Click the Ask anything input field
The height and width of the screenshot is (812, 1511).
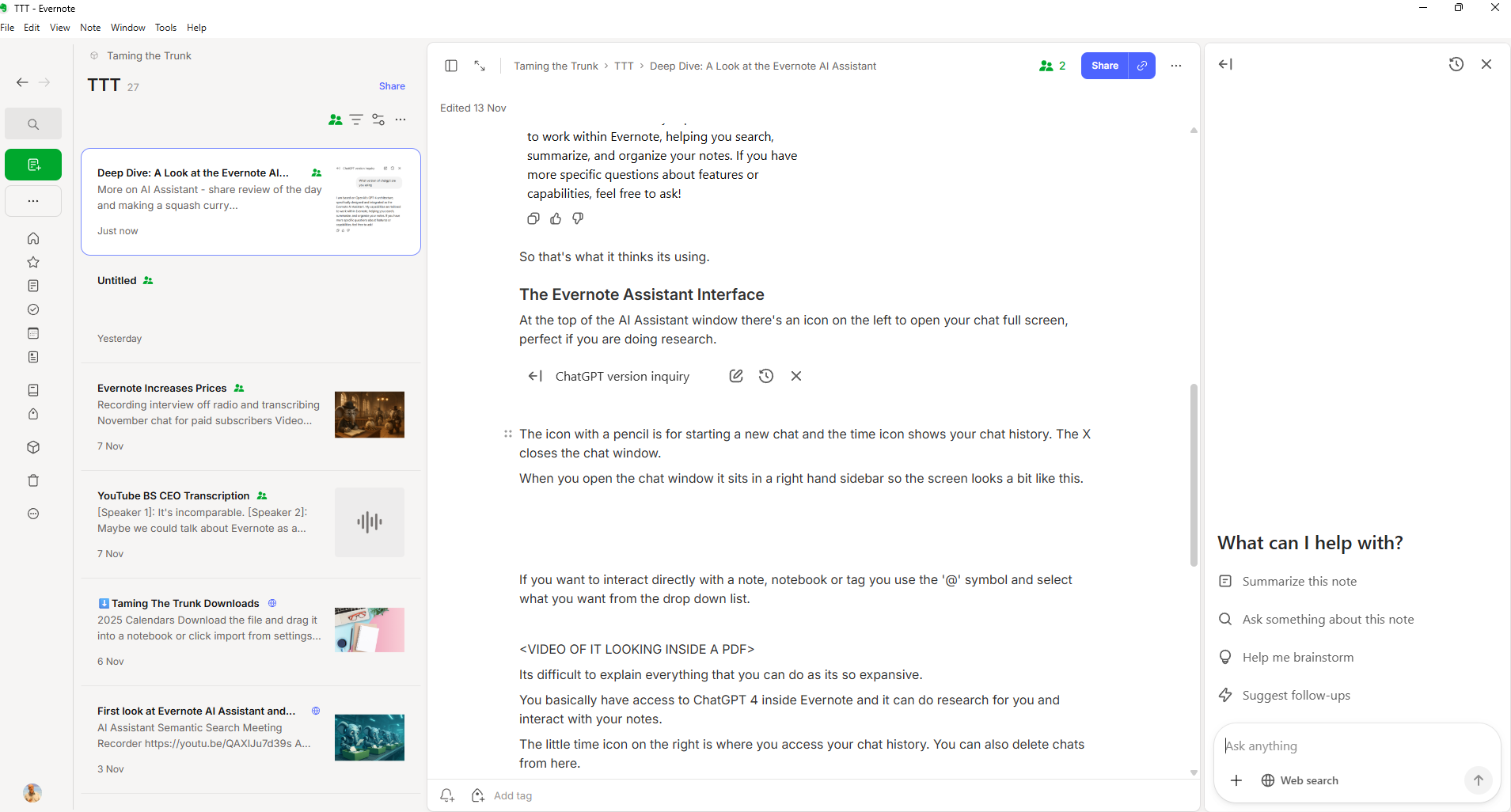pos(1357,746)
